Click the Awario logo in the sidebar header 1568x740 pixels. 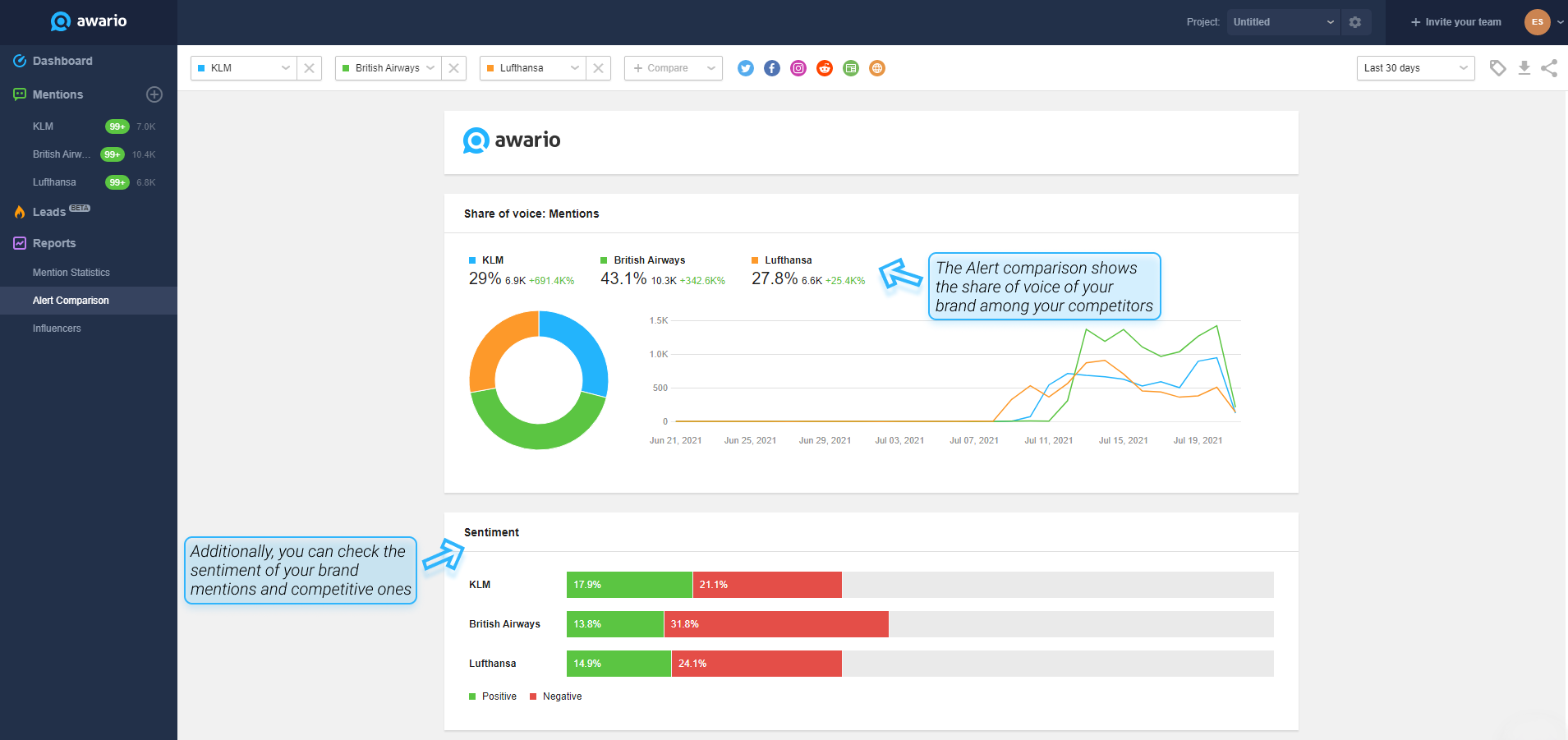(89, 21)
